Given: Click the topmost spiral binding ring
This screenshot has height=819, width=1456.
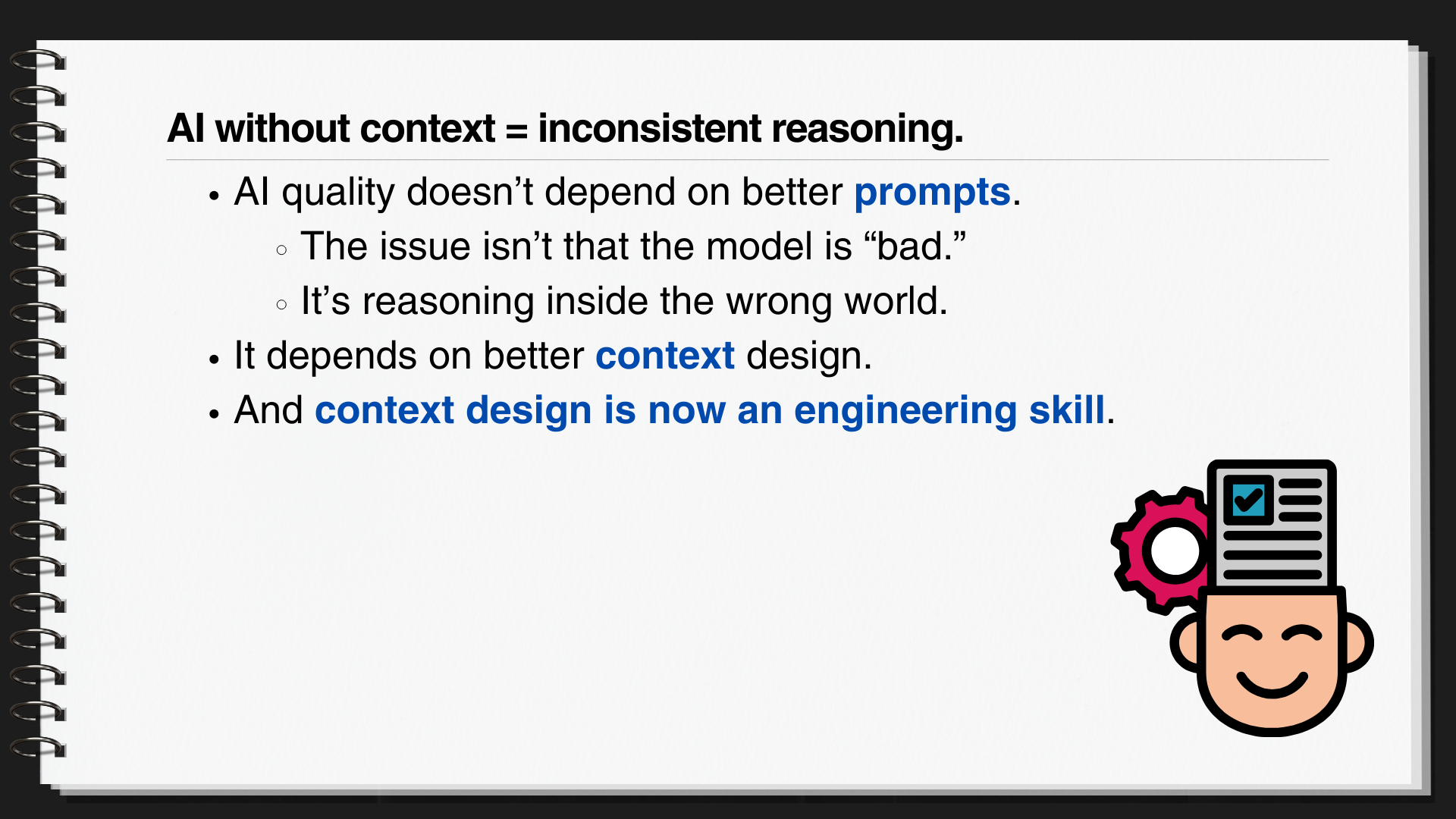Looking at the screenshot, I should (38, 59).
